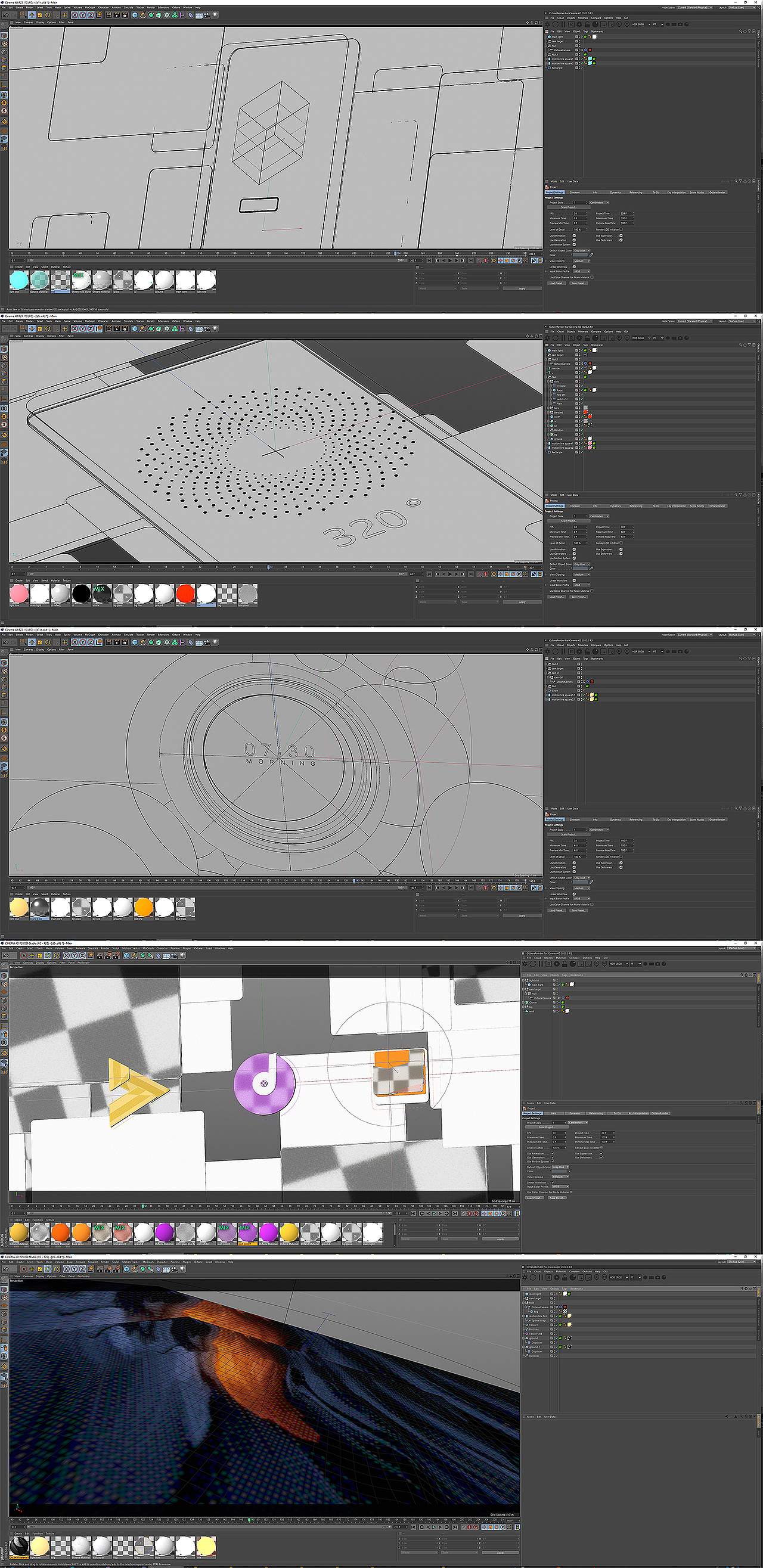
Task: Click Save Preset... button in cube wireframe window
Action: [x=579, y=283]
